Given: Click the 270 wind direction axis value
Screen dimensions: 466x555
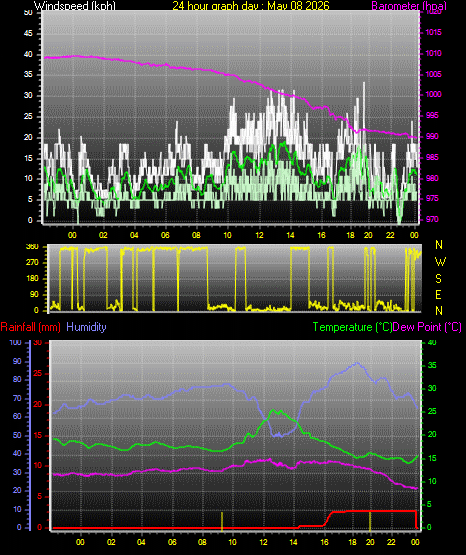Looking at the screenshot, I should [x=32, y=263].
